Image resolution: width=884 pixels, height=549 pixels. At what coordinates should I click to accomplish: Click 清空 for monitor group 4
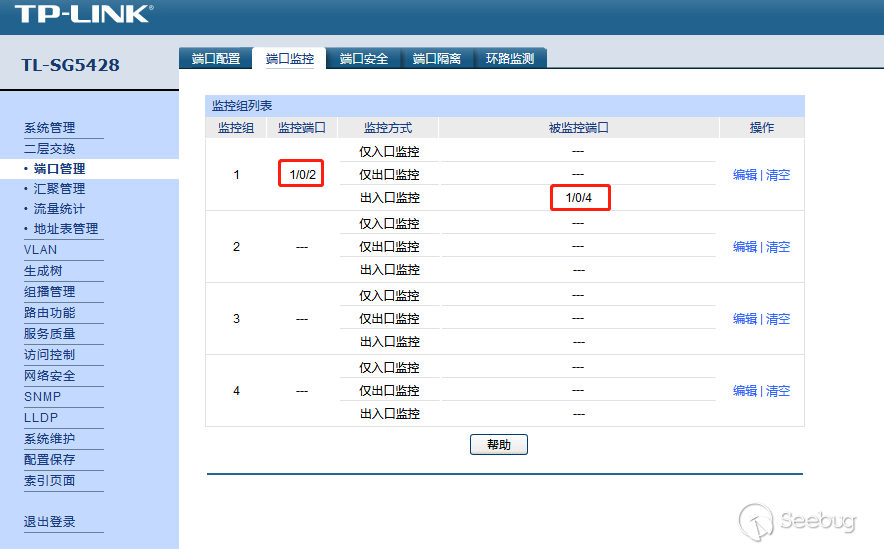tap(778, 391)
